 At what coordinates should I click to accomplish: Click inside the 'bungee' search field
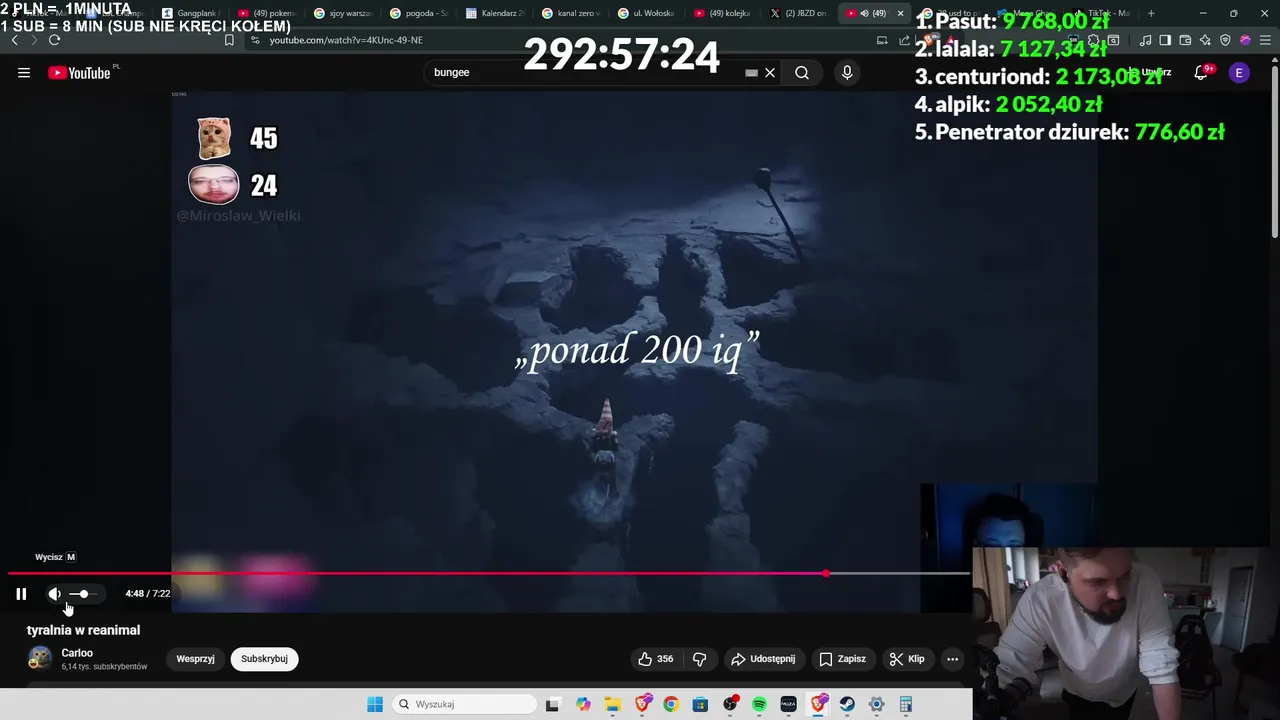(x=590, y=73)
